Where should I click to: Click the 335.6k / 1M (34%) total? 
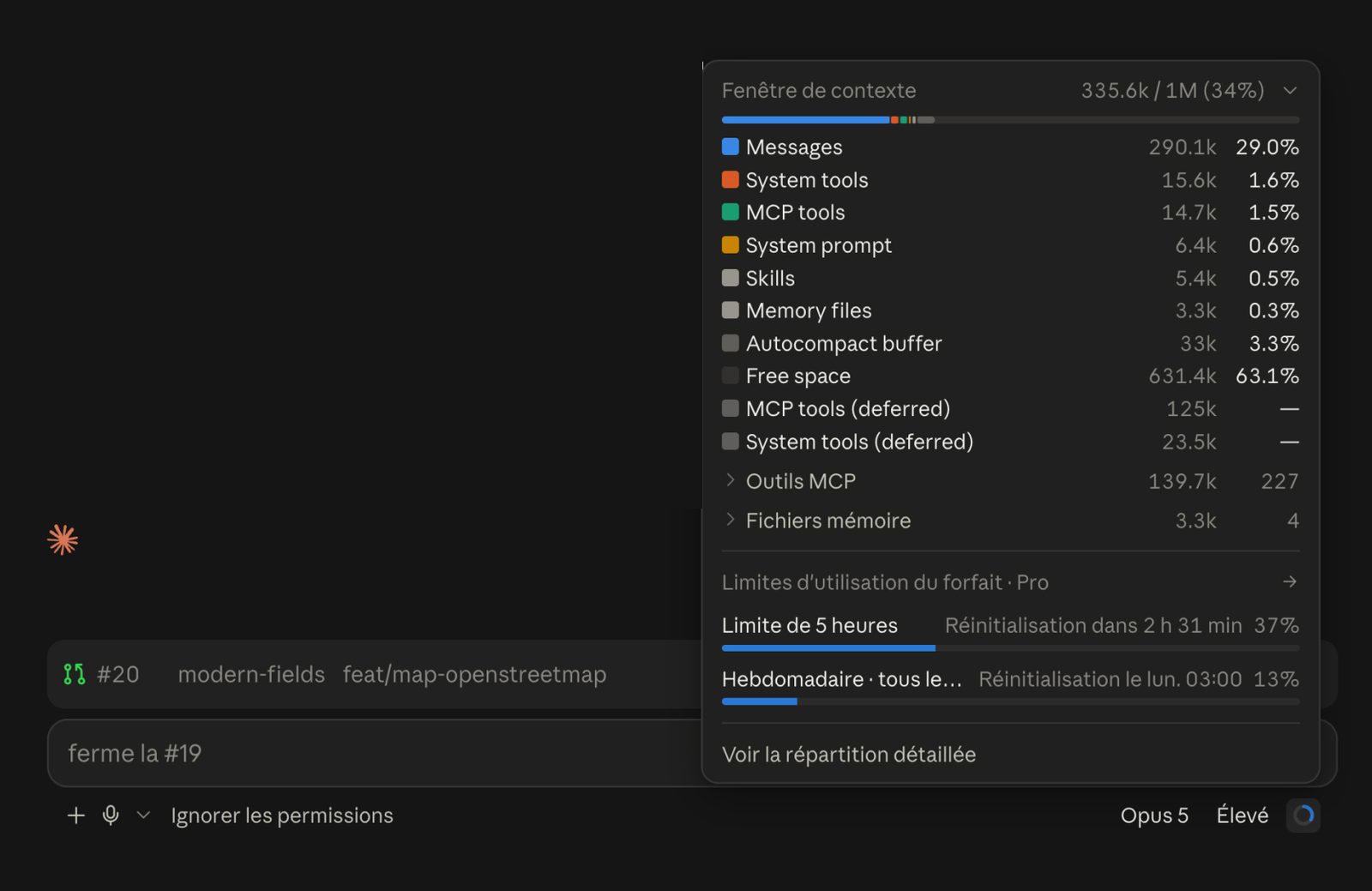[1172, 90]
